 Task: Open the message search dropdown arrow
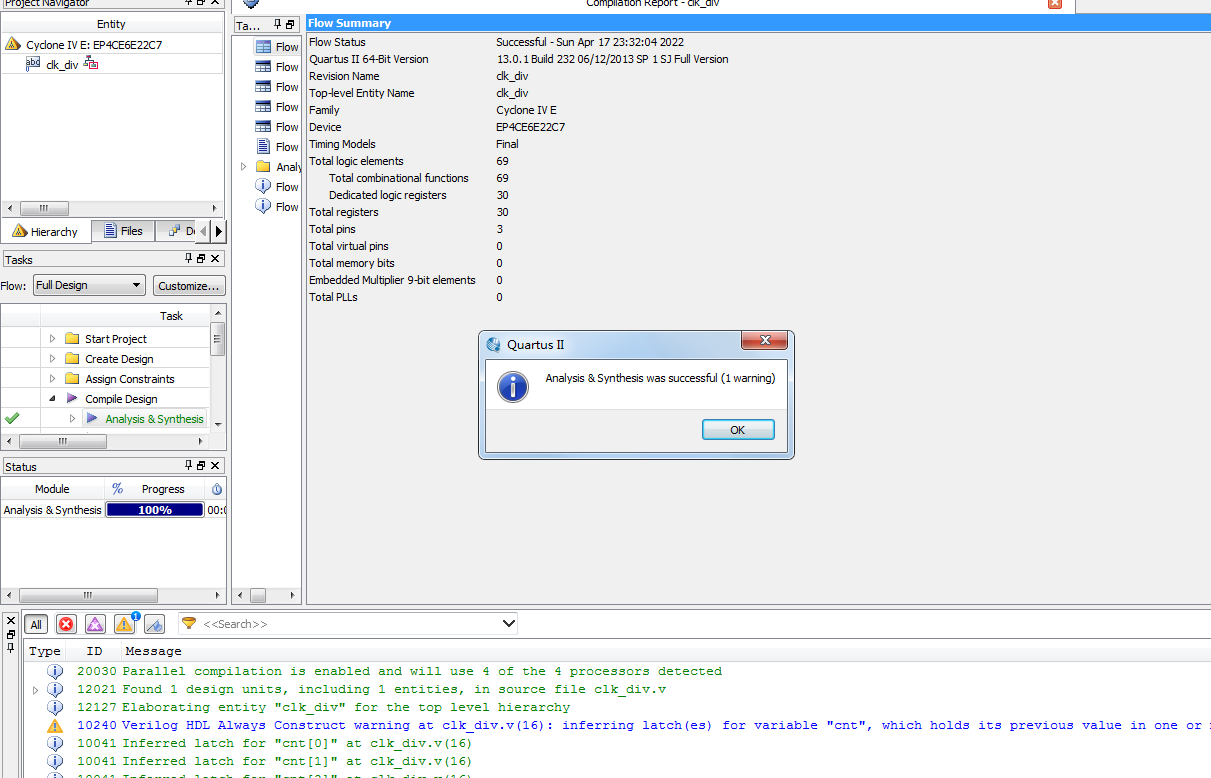[x=508, y=624]
